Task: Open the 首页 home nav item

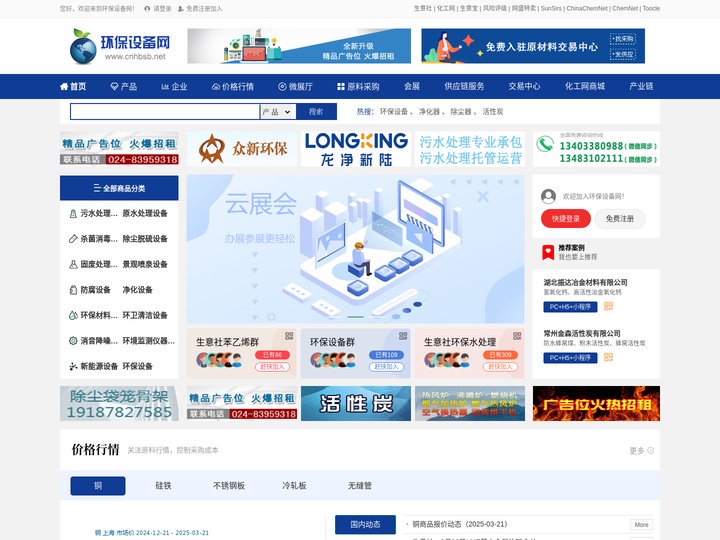Action: 73,86
